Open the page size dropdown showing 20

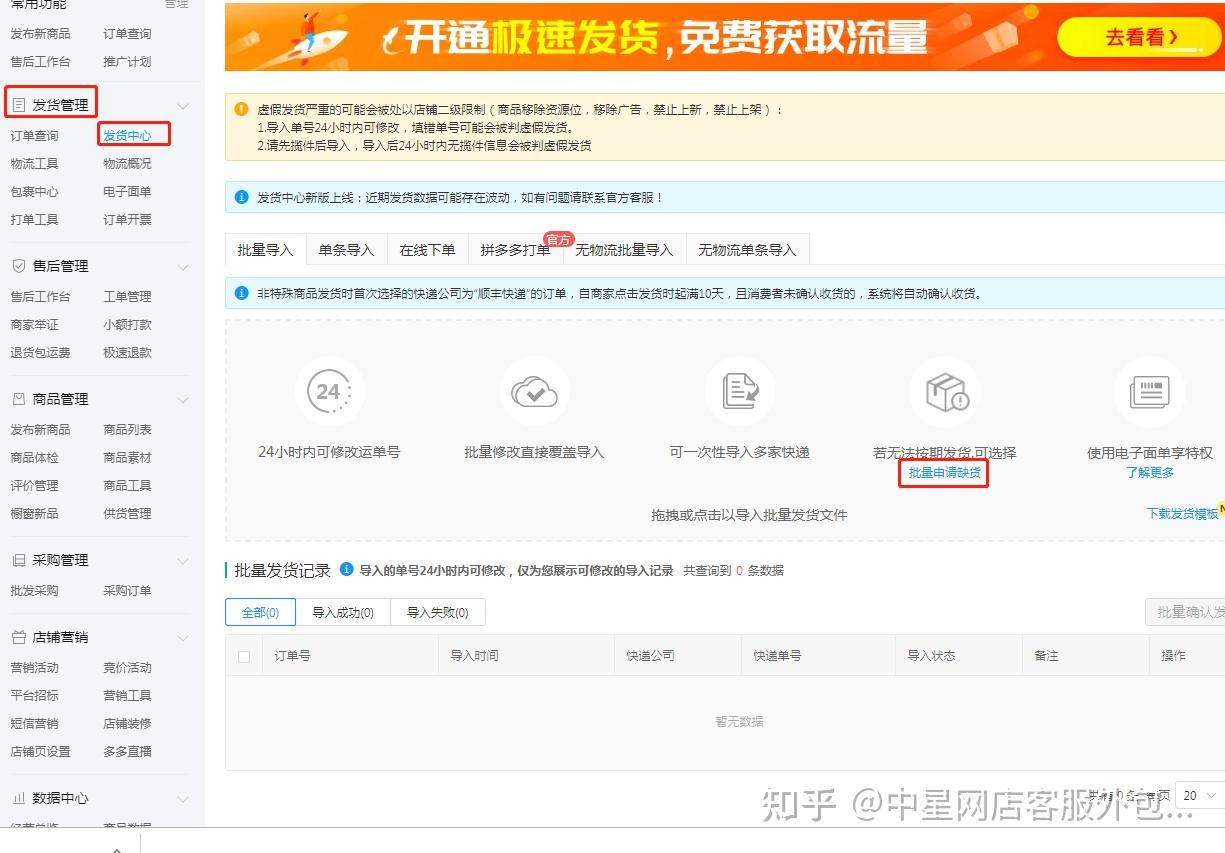coord(1199,795)
